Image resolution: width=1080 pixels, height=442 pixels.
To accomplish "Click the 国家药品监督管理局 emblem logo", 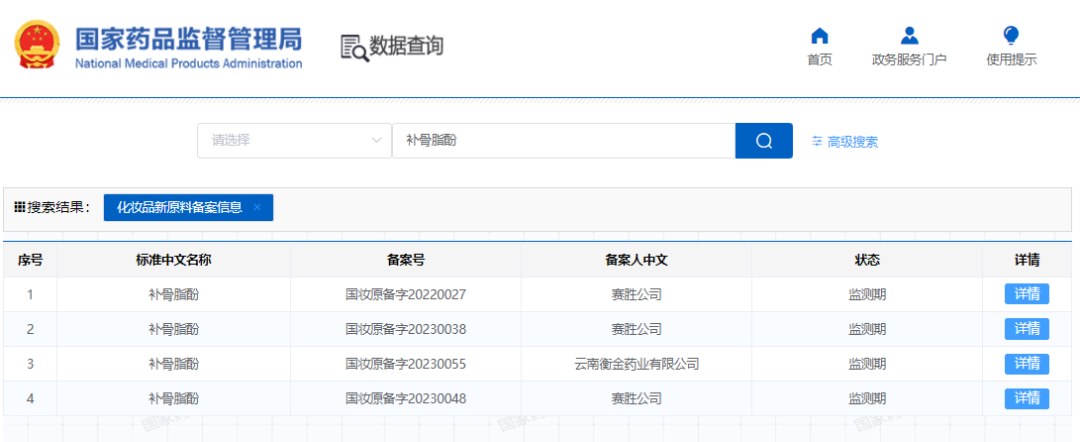I will pos(38,47).
